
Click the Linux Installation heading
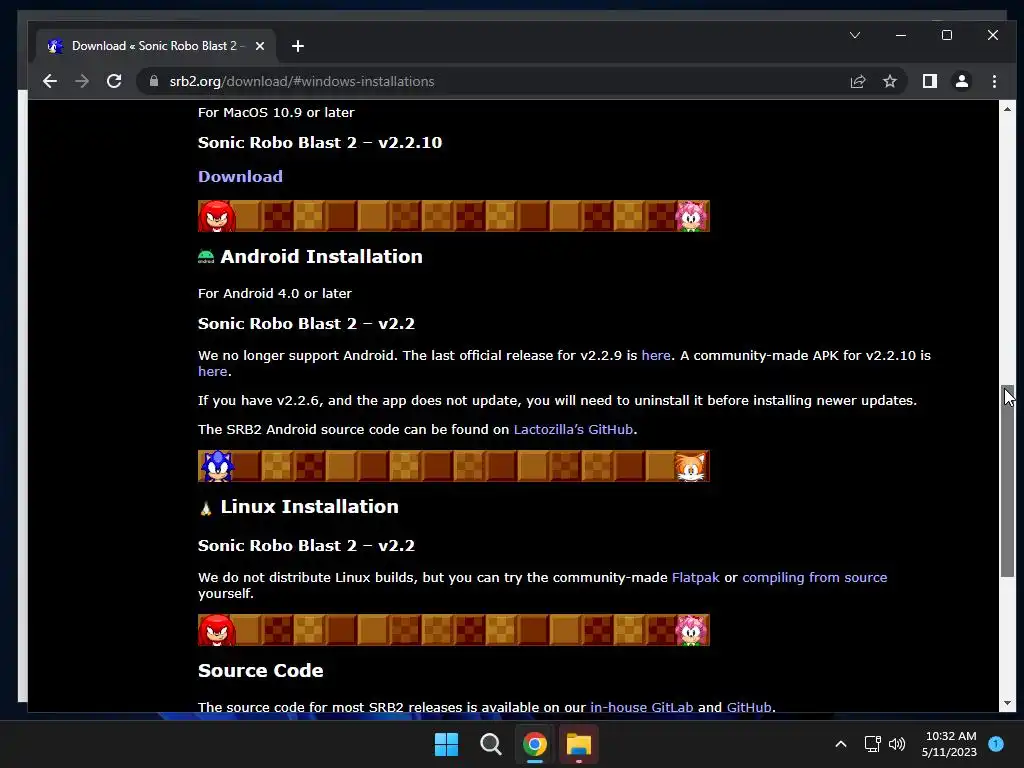pos(310,507)
